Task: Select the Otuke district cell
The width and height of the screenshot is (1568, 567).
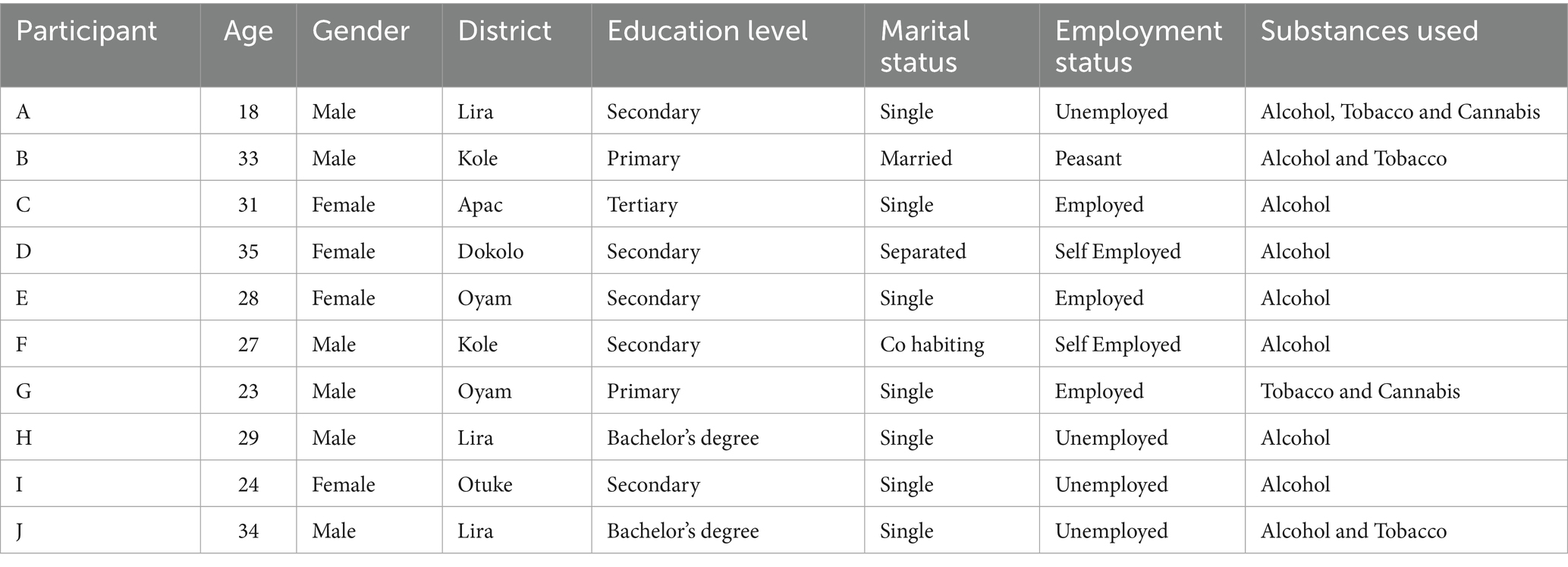Action: 485,484
